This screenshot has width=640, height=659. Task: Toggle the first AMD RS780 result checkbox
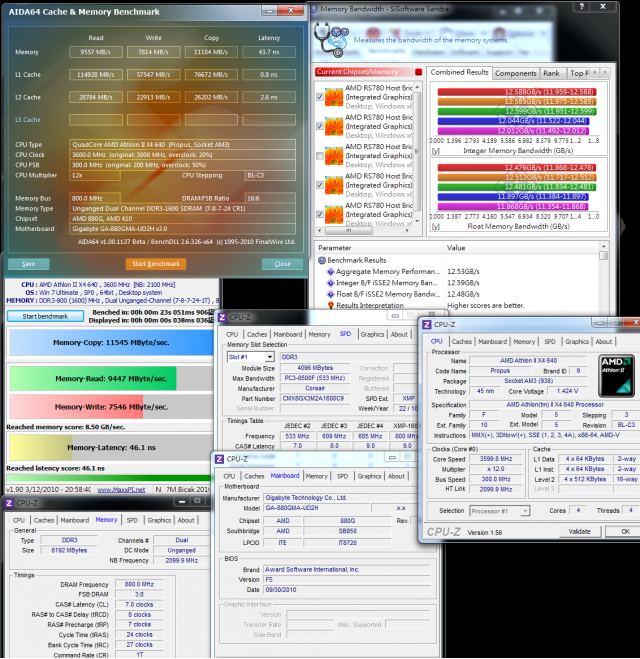coord(320,97)
